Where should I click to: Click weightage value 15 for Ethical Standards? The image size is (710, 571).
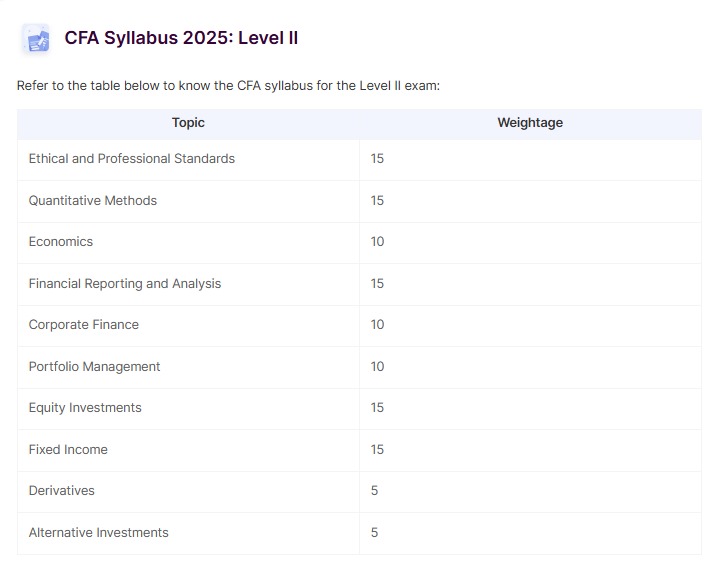coord(377,158)
